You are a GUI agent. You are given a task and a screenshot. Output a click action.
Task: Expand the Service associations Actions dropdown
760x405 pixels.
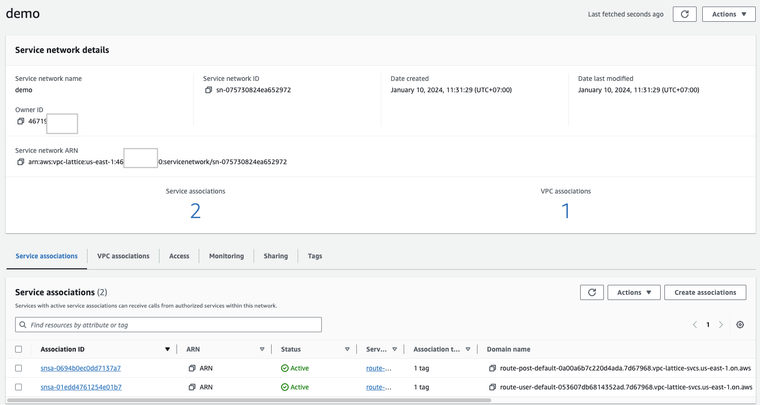click(x=633, y=292)
